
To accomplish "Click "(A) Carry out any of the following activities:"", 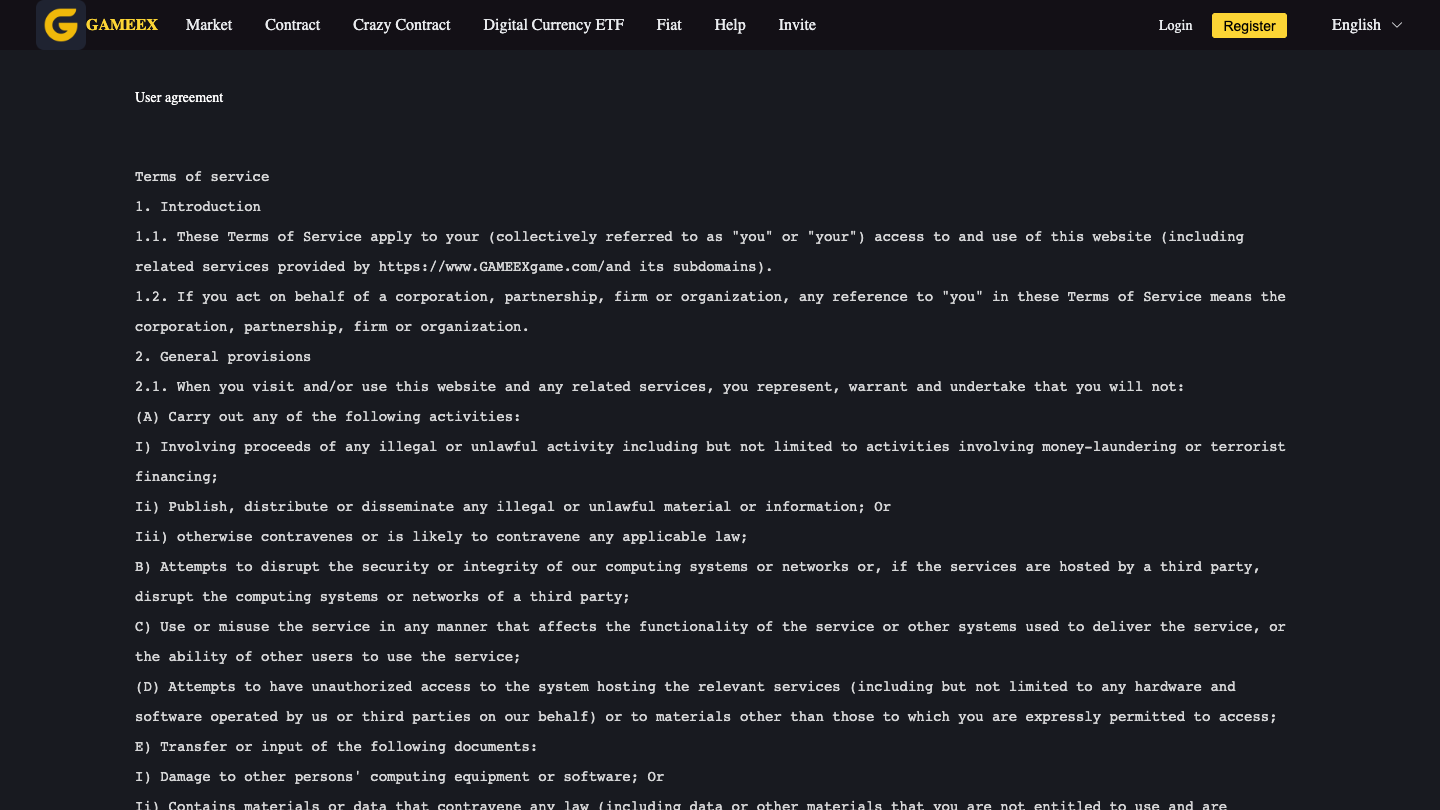I will pos(328,417).
